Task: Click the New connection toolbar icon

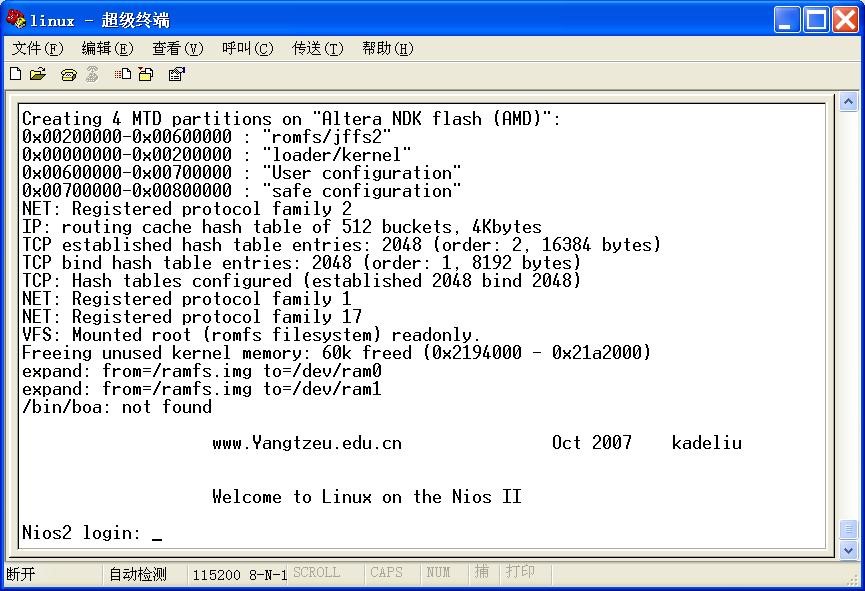Action: pos(16,74)
